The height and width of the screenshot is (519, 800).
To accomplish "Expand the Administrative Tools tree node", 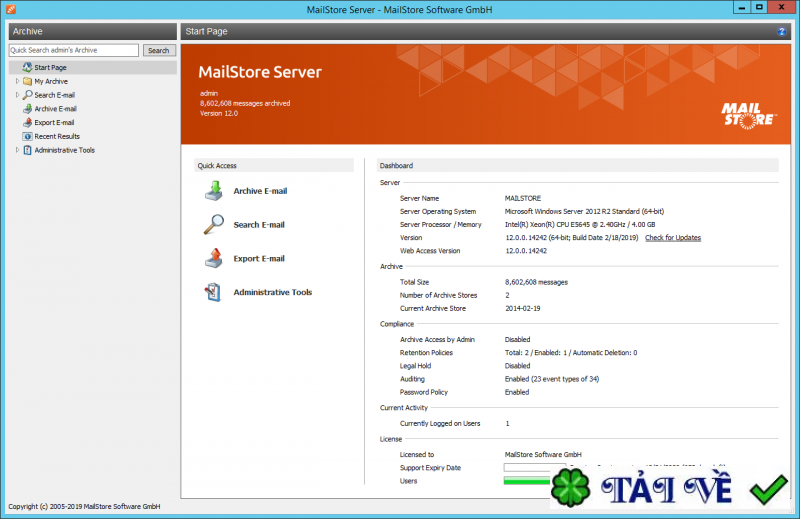I will pos(17,150).
